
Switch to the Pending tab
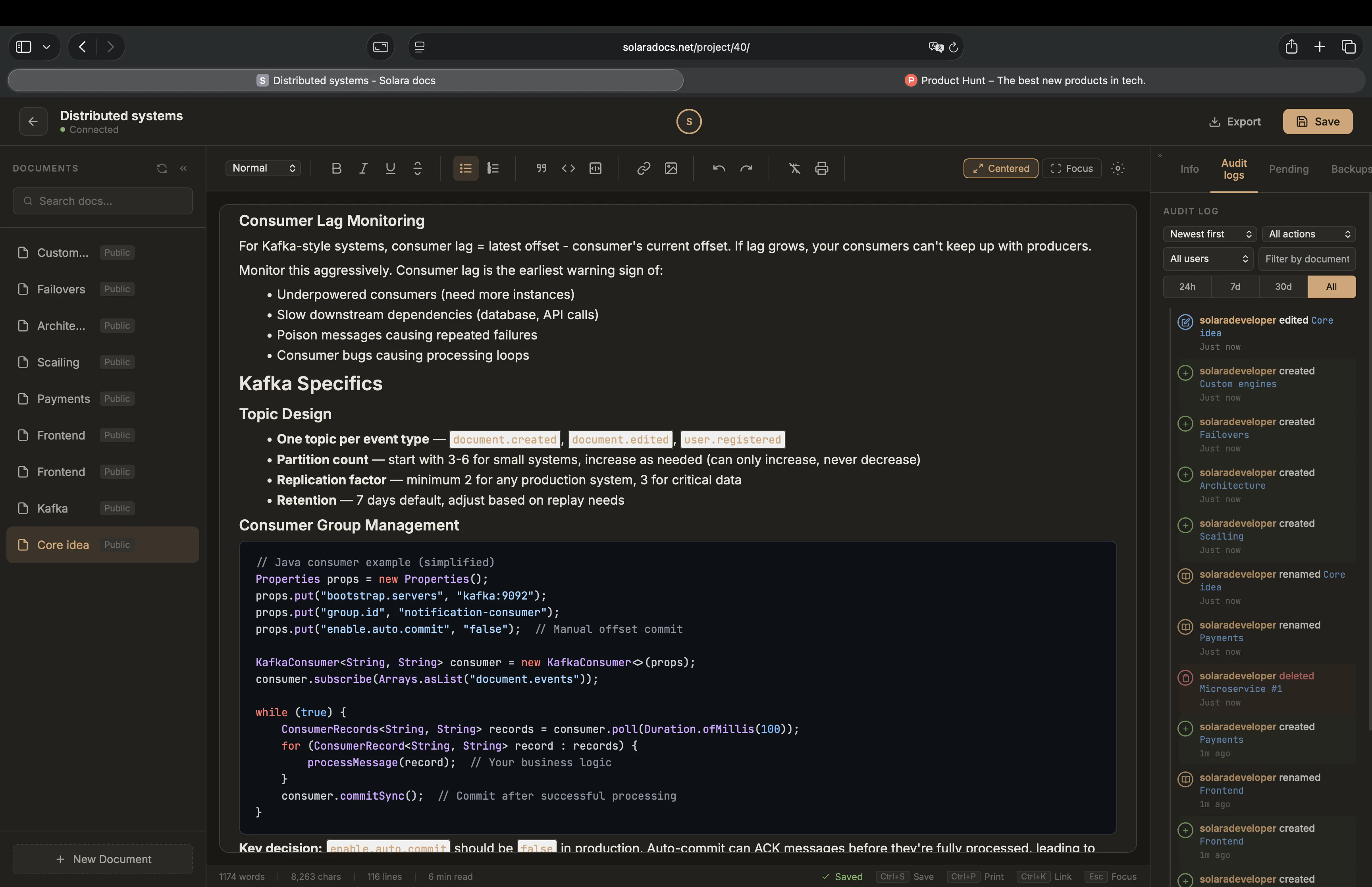pos(1290,169)
